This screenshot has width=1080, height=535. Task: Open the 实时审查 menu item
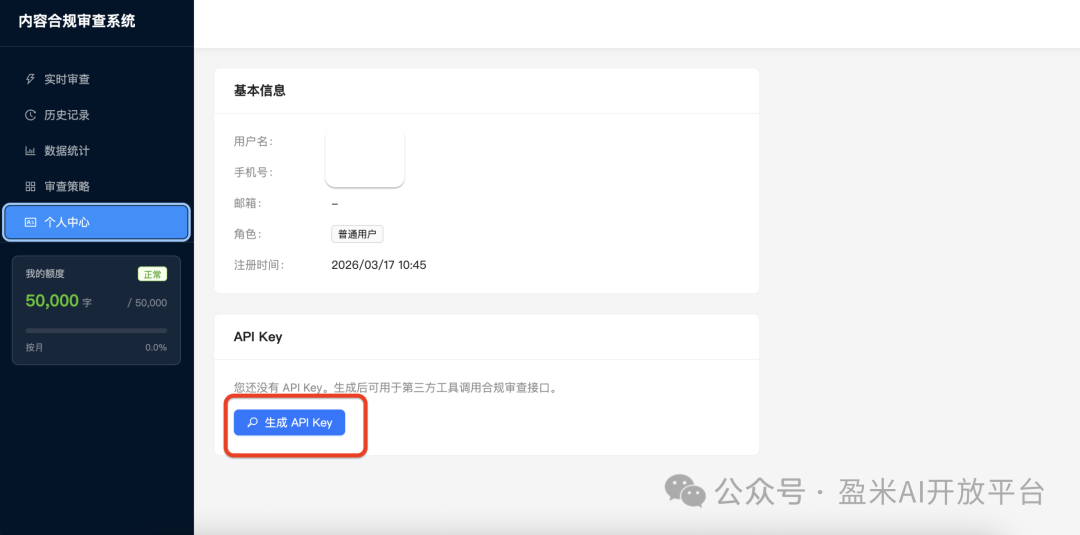[96, 79]
